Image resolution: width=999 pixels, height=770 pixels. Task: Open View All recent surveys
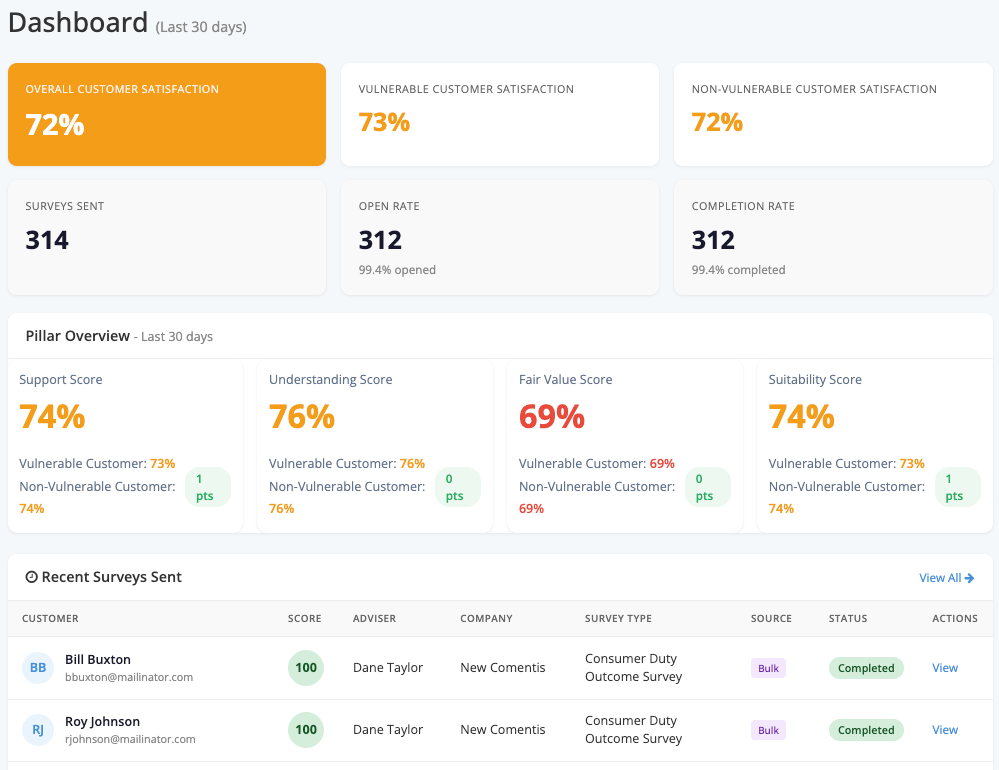(x=946, y=578)
